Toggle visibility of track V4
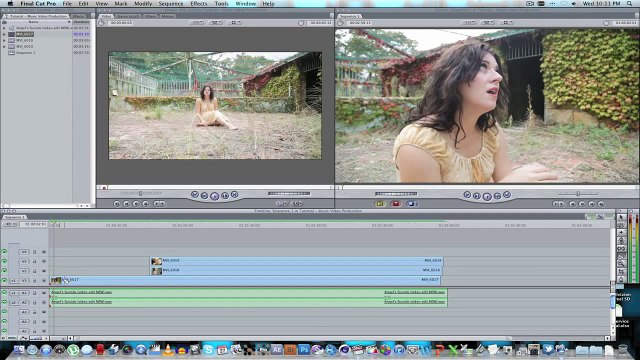 point(4,252)
